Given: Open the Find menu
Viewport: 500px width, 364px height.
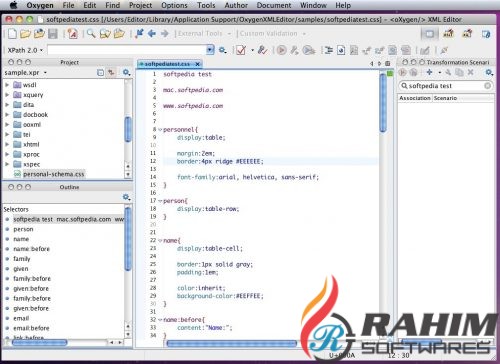Looking at the screenshot, I should click(x=112, y=5).
